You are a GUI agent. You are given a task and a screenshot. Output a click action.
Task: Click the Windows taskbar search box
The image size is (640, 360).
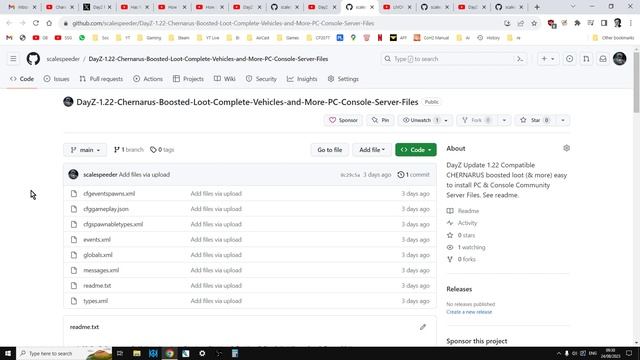pyautogui.click(x=64, y=353)
